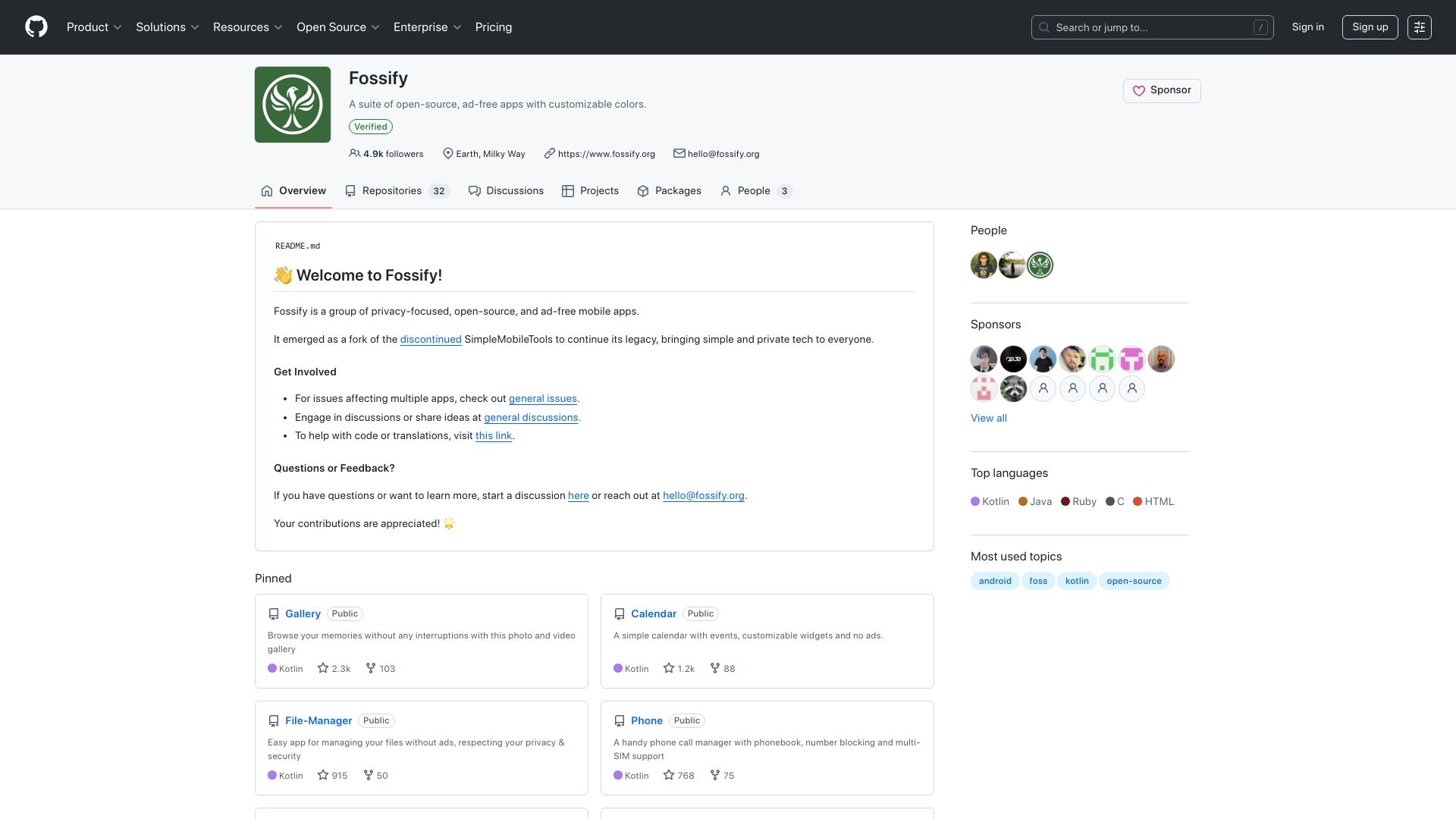The image size is (1456, 819).
Task: Select the android topic tag
Action: click(x=995, y=582)
